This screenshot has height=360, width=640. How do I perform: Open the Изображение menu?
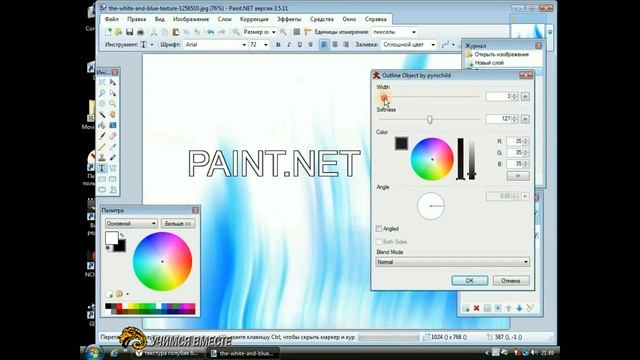coord(191,19)
